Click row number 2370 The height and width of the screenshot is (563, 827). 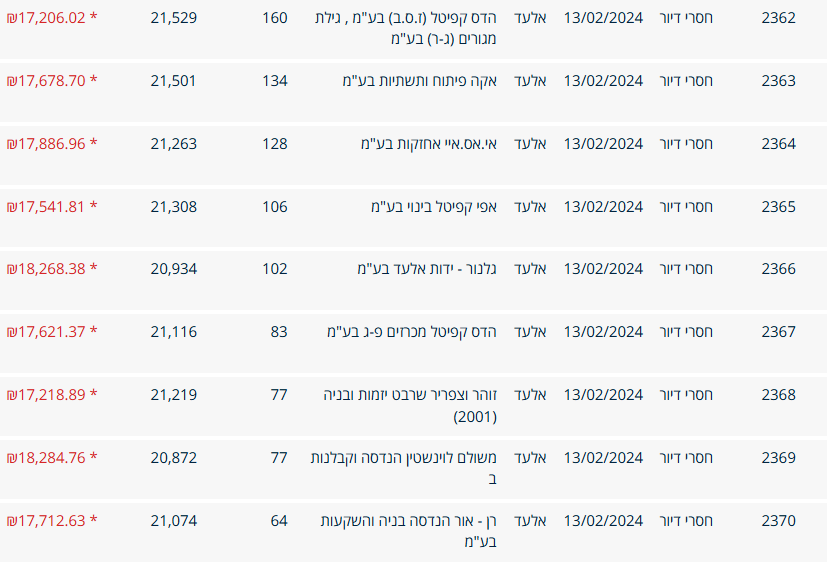click(x=778, y=521)
